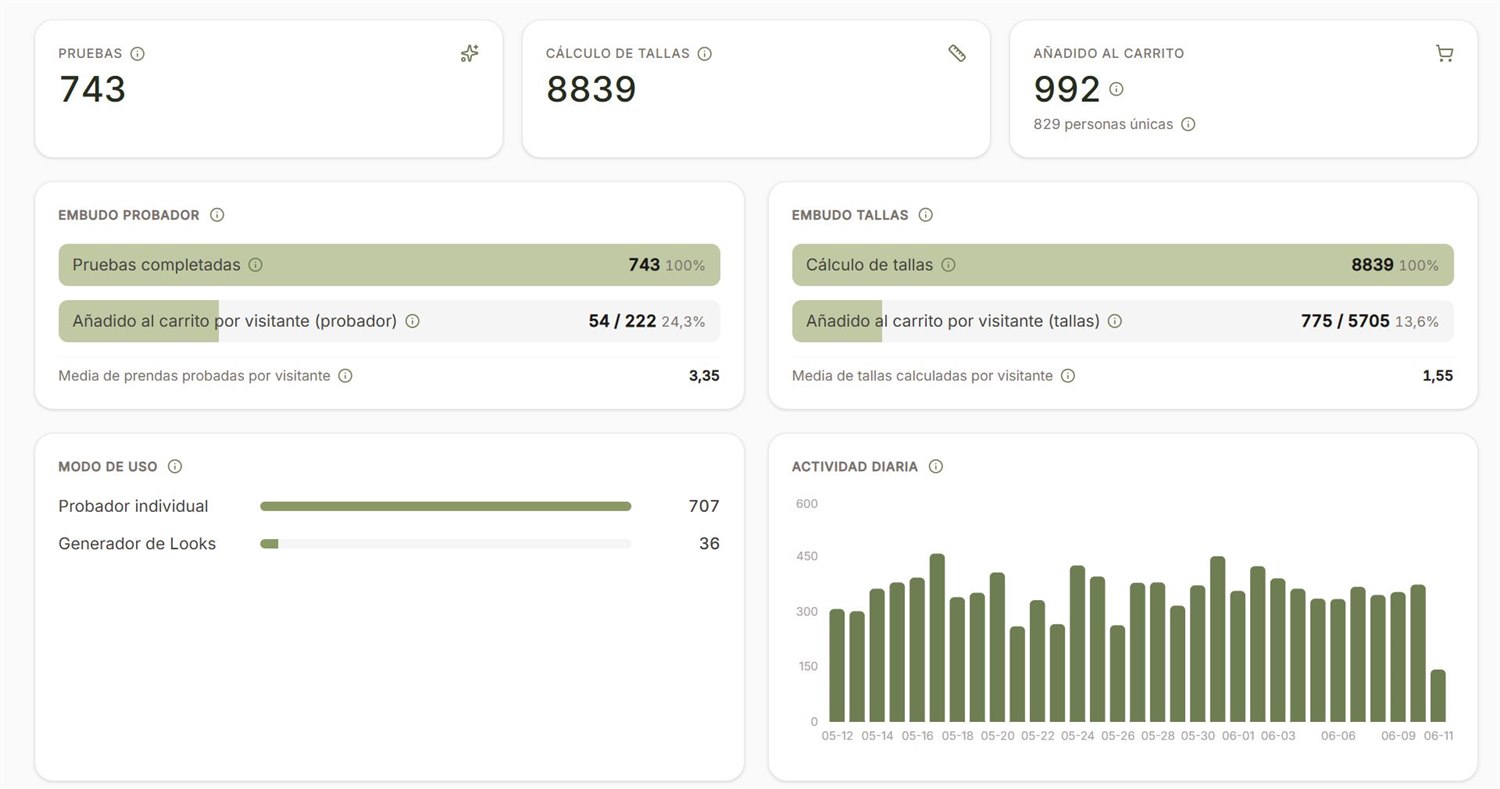This screenshot has height=789, width=1500.
Task: Click info icon for Media de tallas calculadas
Action: (1068, 376)
